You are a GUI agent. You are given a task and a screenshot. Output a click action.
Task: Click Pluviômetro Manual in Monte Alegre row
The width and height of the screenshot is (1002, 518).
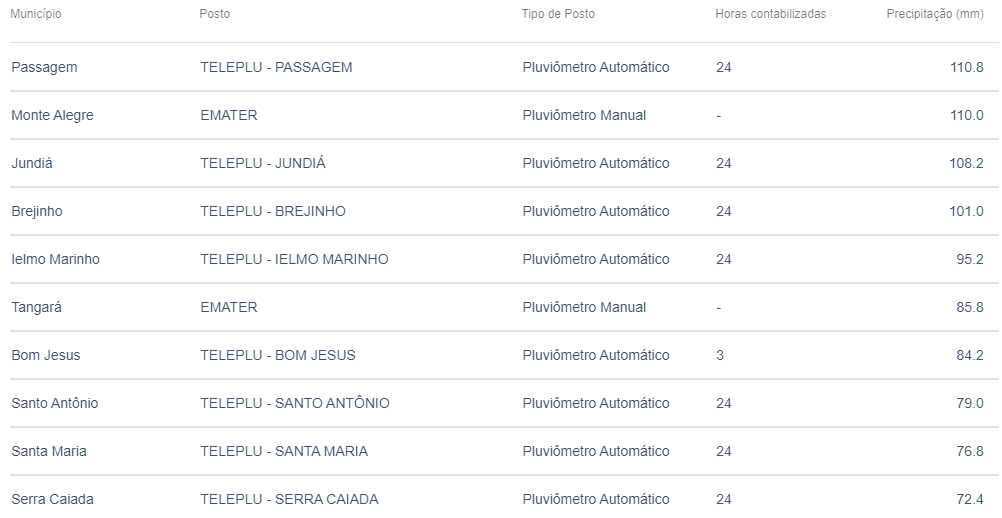tap(584, 116)
